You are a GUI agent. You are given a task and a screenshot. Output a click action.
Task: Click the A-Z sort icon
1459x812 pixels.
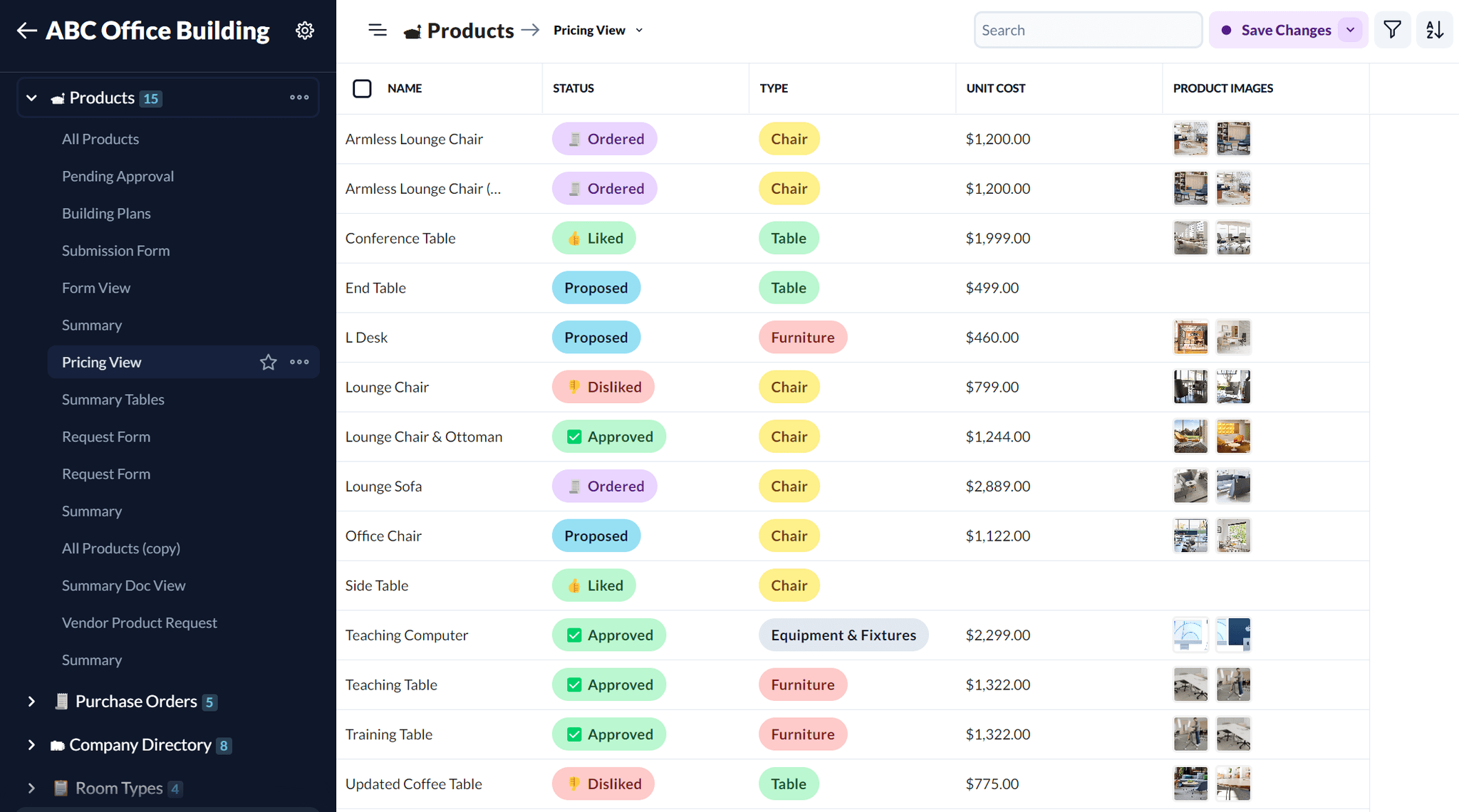click(1434, 30)
